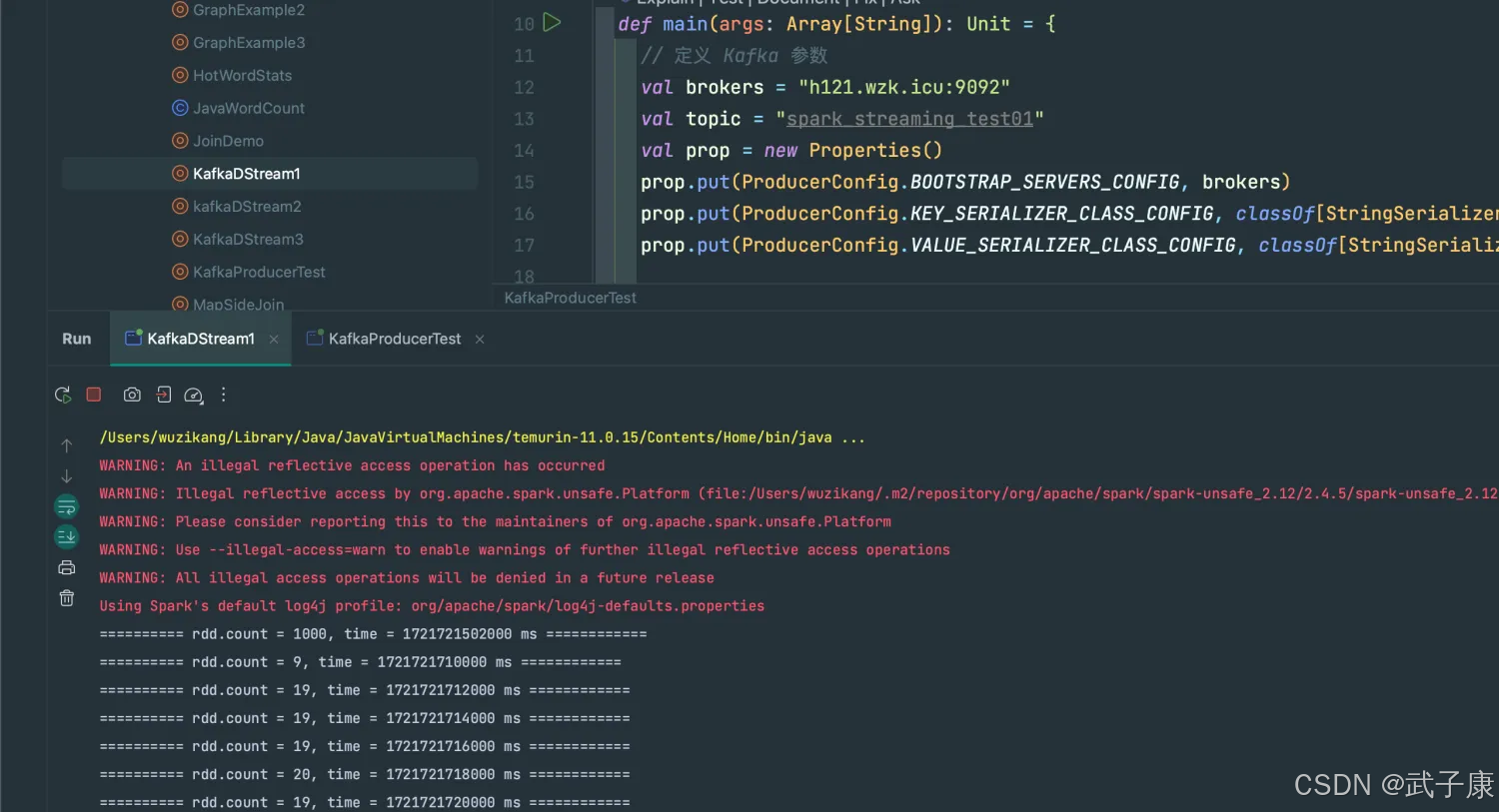Clear all console output with trash icon
The width and height of the screenshot is (1499, 812).
click(x=67, y=598)
